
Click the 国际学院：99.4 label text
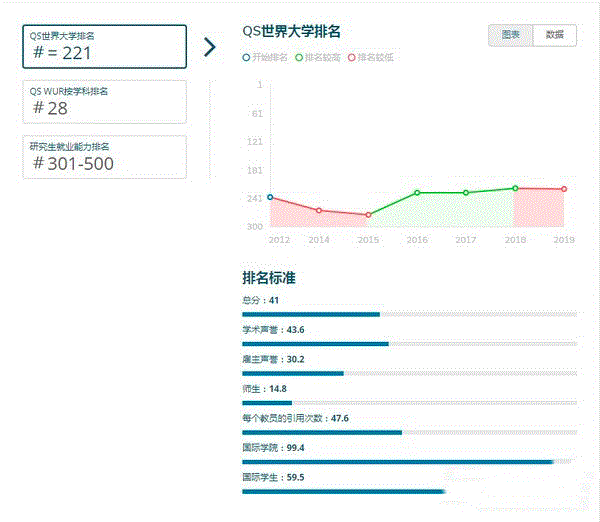coord(273,448)
